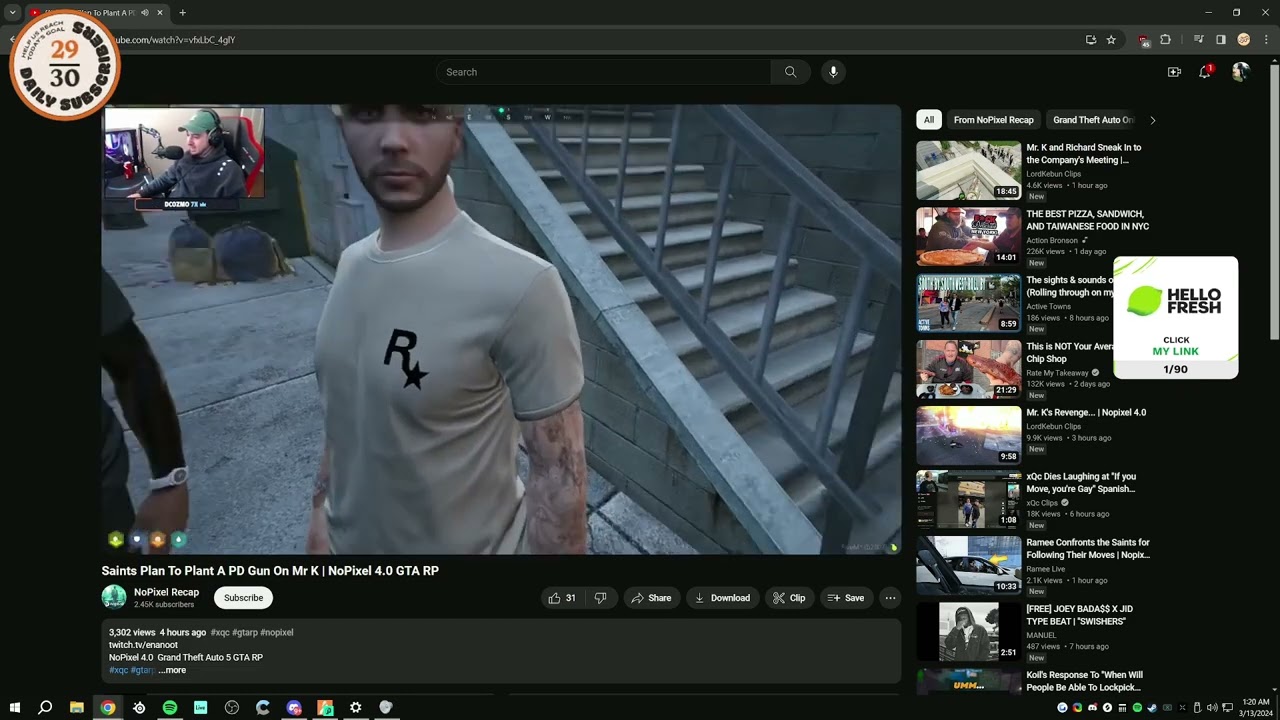Open xQc Dies Laughing video title
1280x720 pixels.
pos(1081,483)
